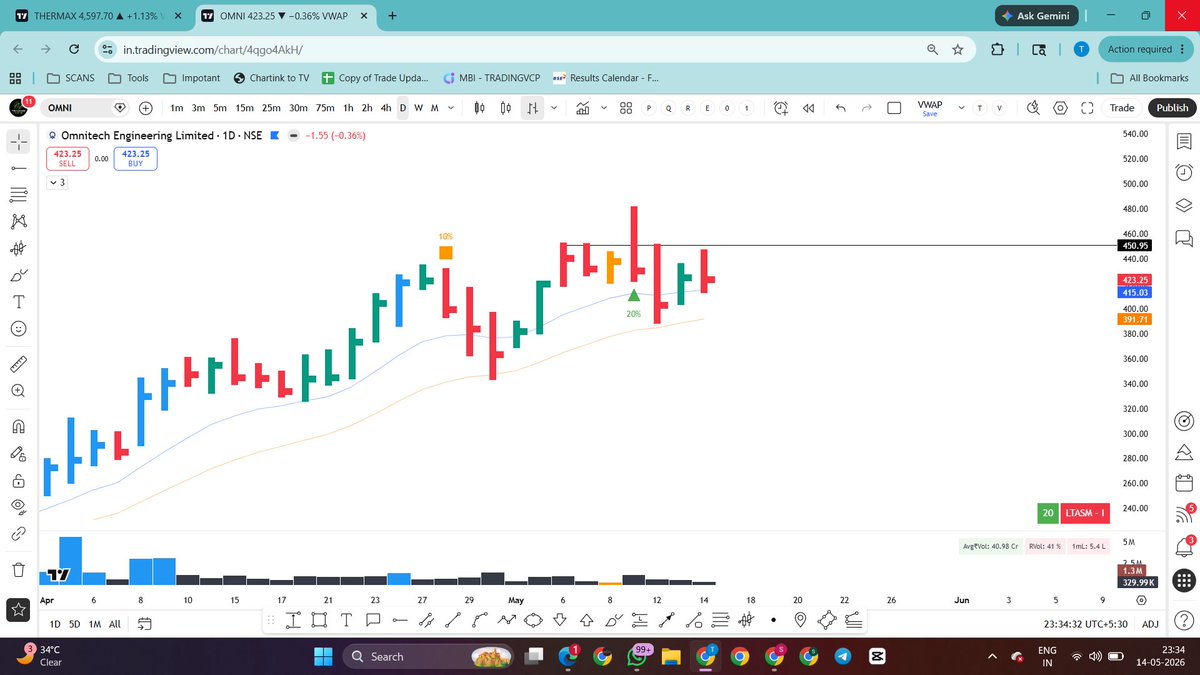Select the 1m timeframe
Image resolution: width=1200 pixels, height=675 pixels.
(177, 108)
